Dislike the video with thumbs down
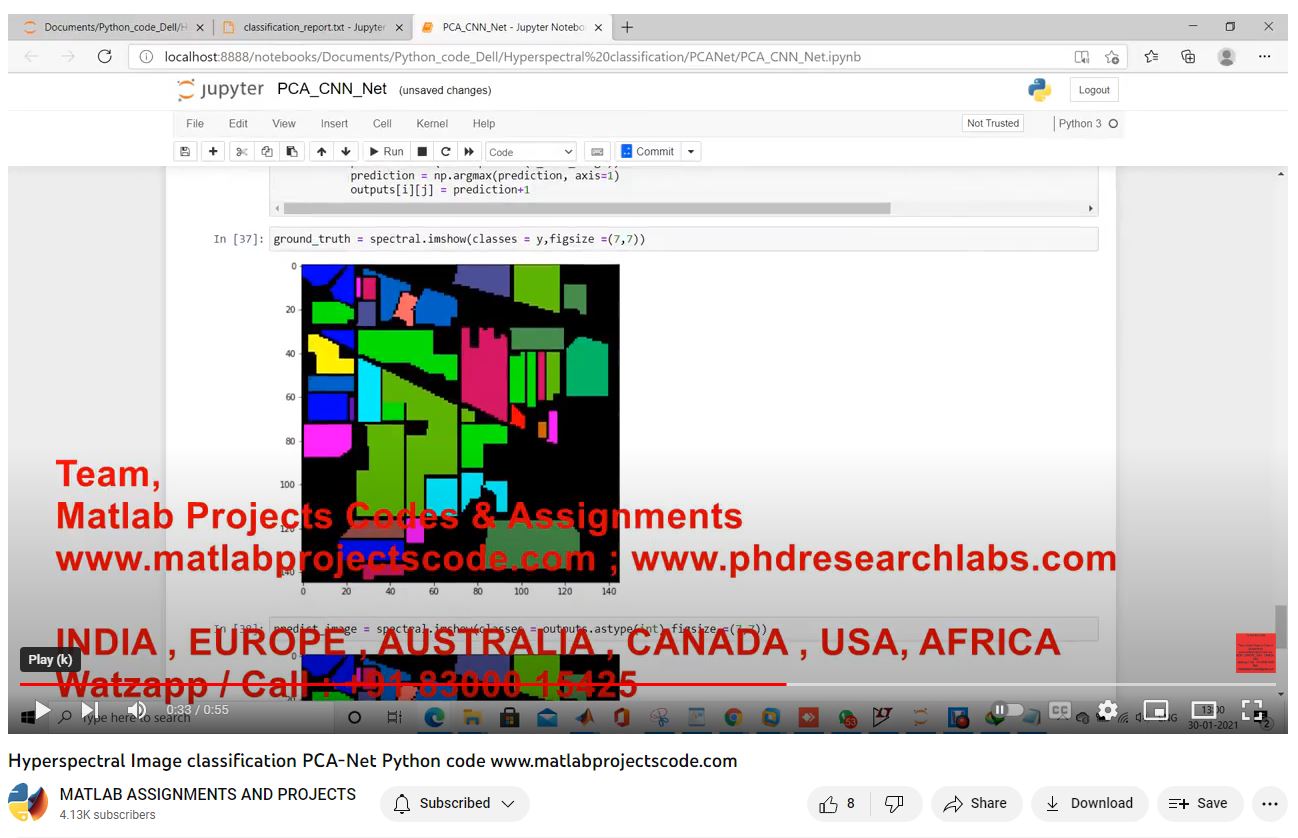The height and width of the screenshot is (838, 1298). click(x=894, y=803)
